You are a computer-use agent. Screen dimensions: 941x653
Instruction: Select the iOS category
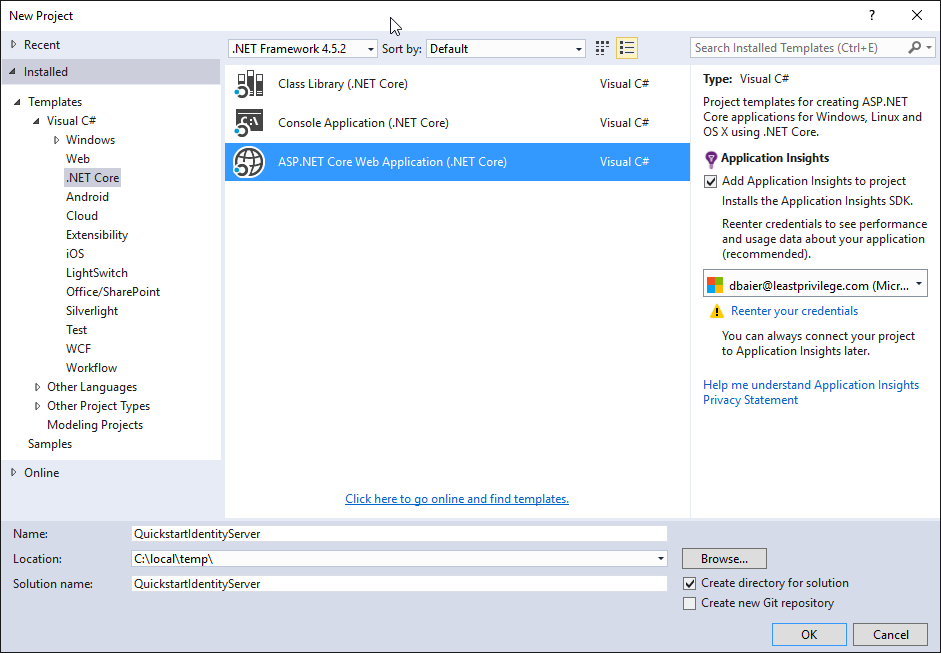[75, 254]
